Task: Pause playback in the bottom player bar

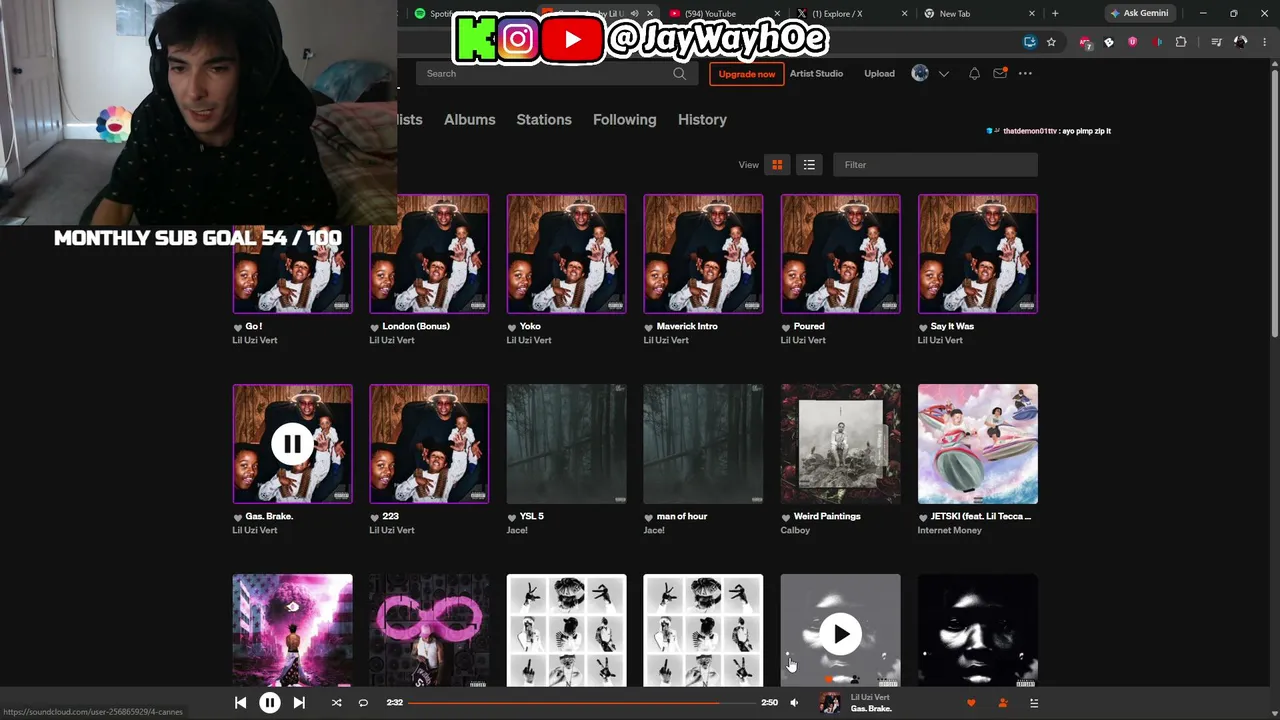Action: [269, 703]
